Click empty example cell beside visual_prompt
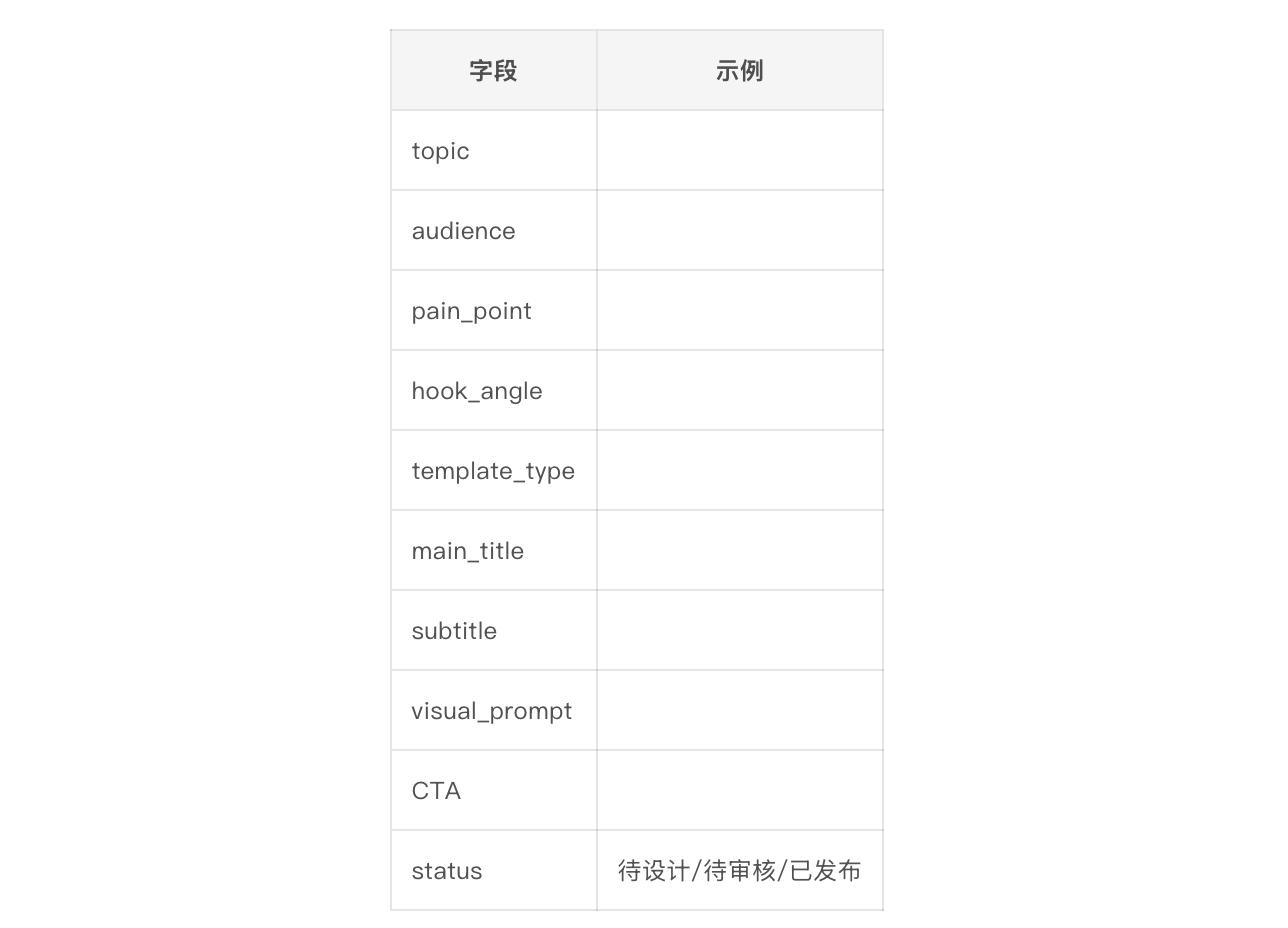The width and height of the screenshot is (1288, 928). (740, 710)
